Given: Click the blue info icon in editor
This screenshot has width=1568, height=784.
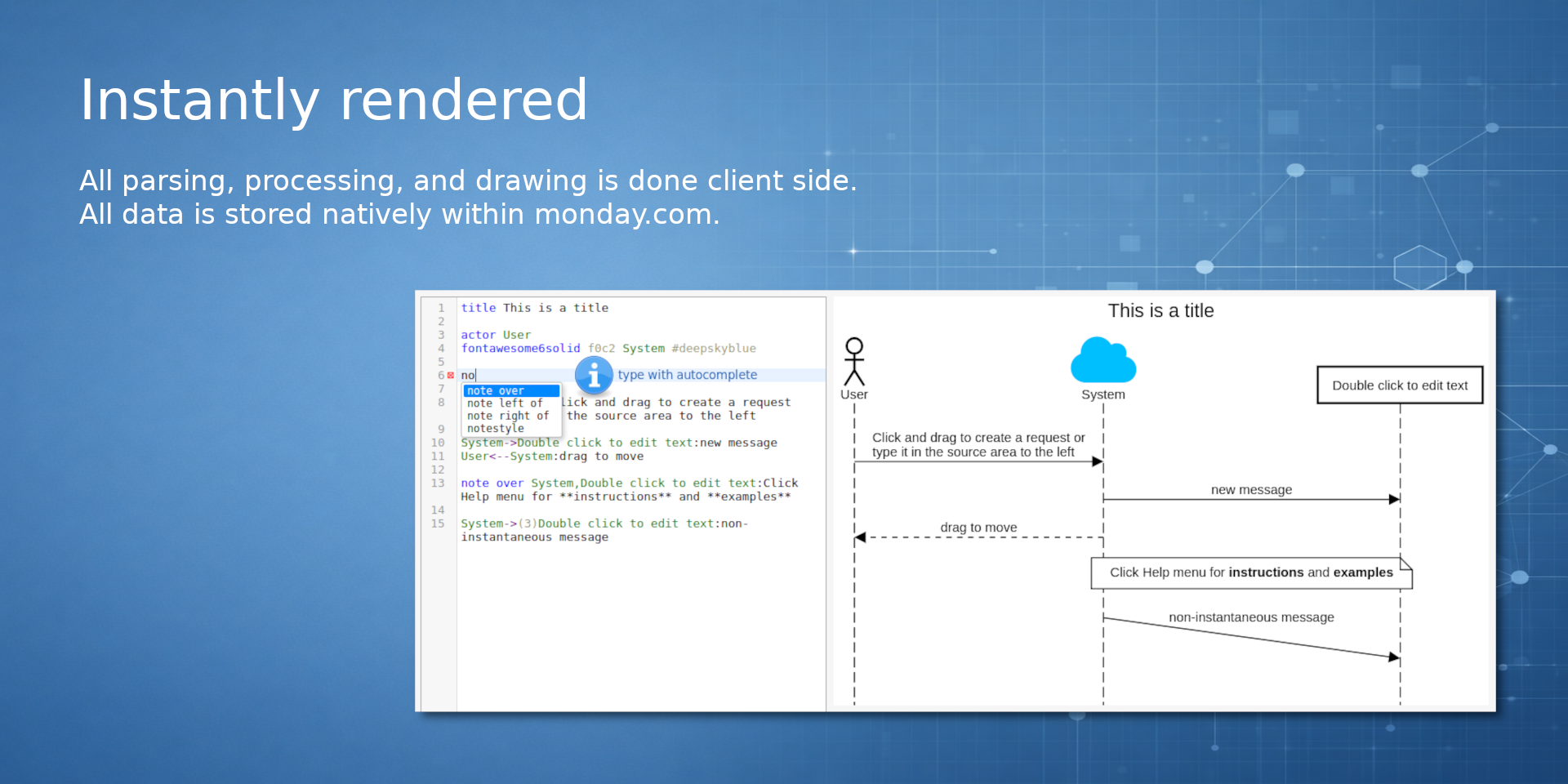Looking at the screenshot, I should coord(594,375).
